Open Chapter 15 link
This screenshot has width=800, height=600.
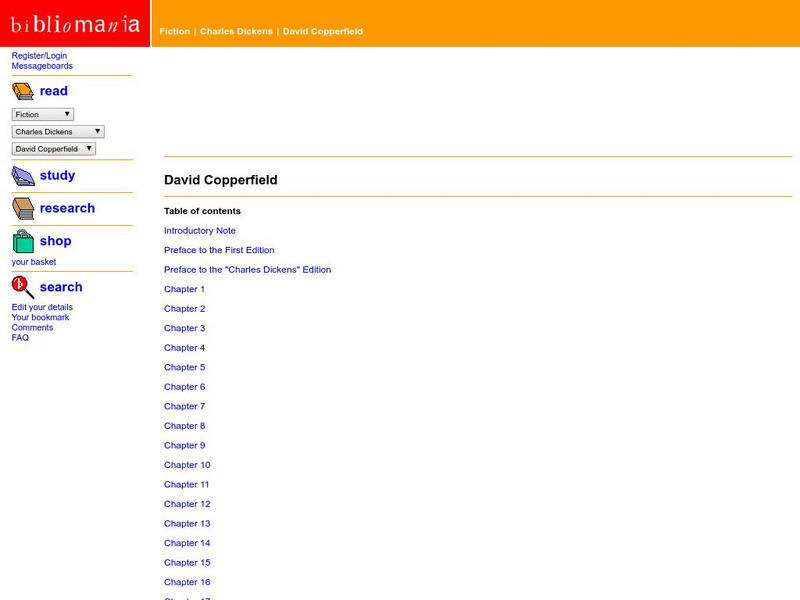pyautogui.click(x=187, y=563)
